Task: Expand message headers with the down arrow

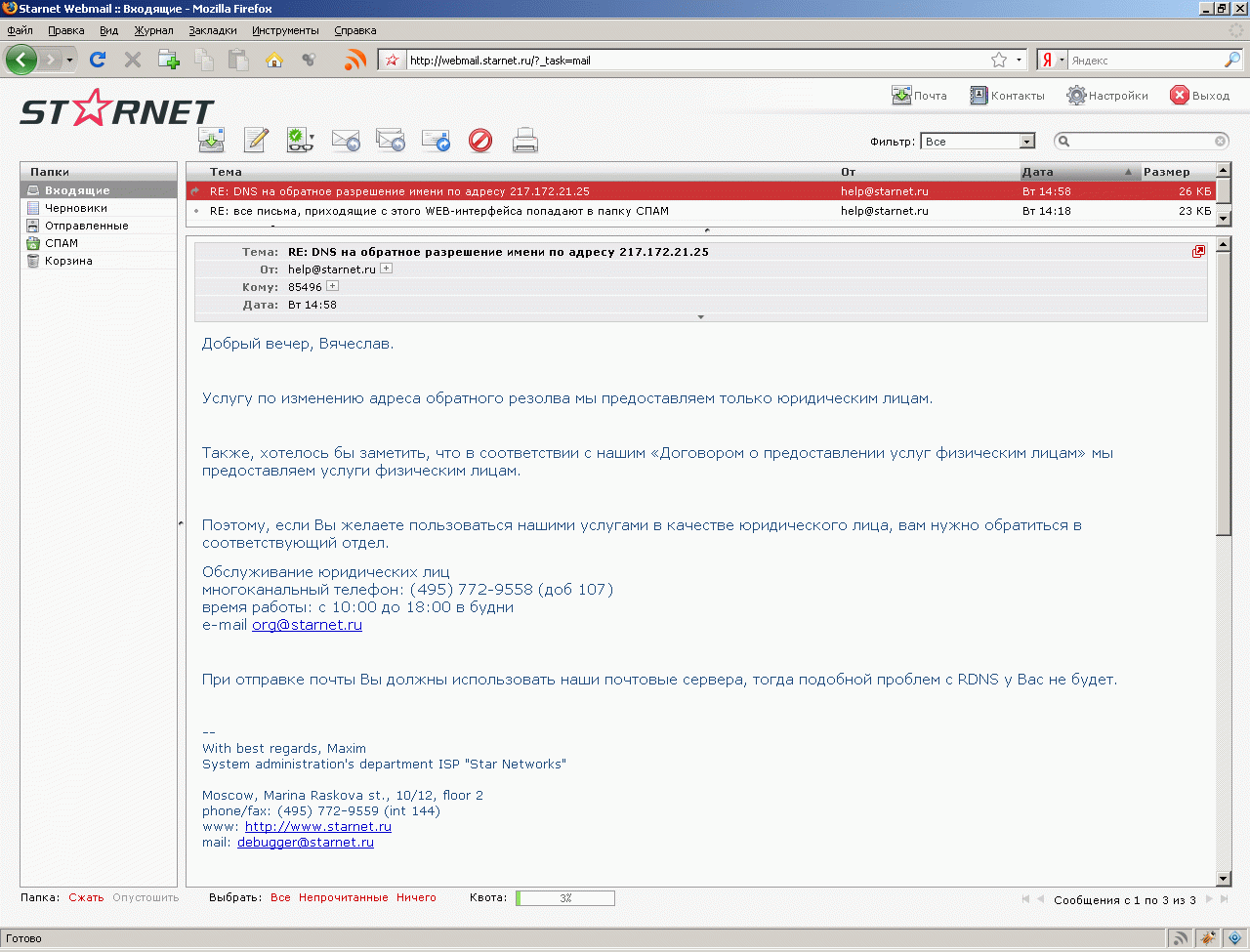Action: tap(700, 317)
